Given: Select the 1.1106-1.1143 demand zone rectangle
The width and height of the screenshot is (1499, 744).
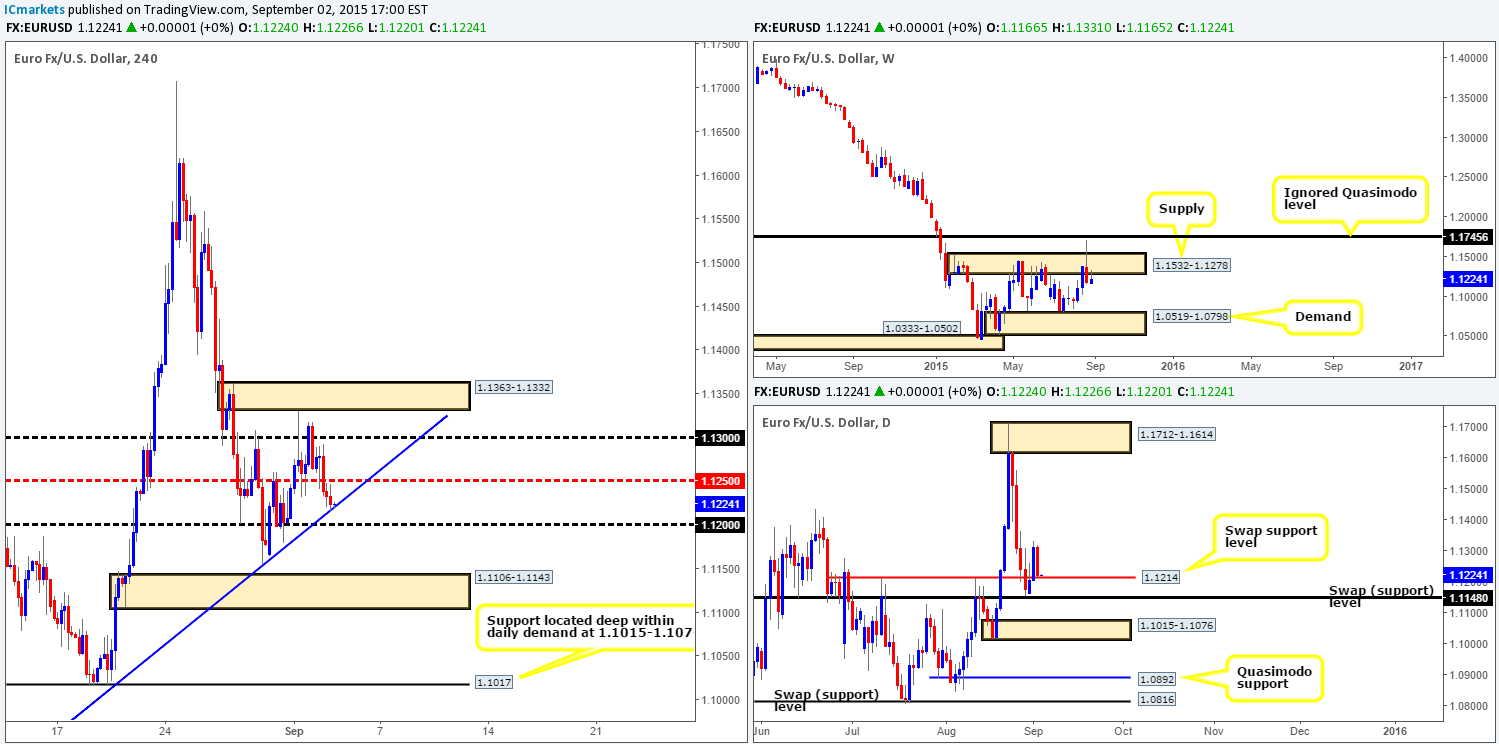Looking at the screenshot, I should point(289,591).
